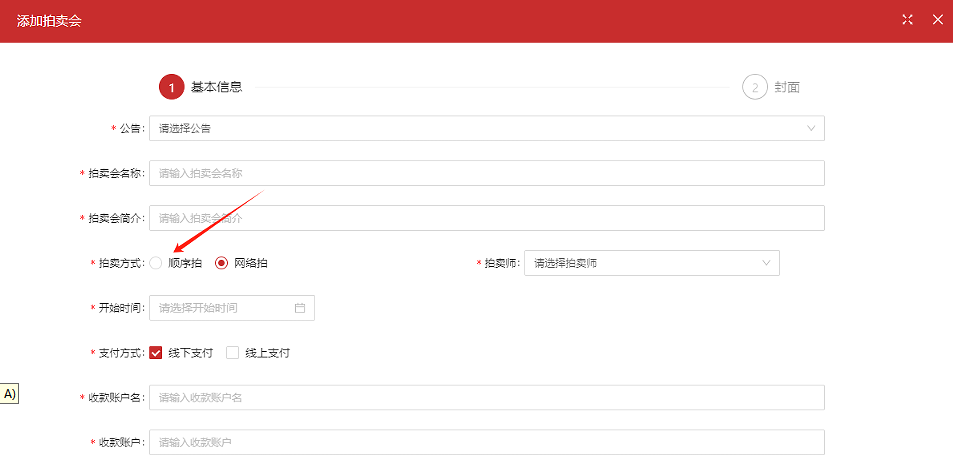Open the calendar icon in 开始时间 field

coord(300,308)
